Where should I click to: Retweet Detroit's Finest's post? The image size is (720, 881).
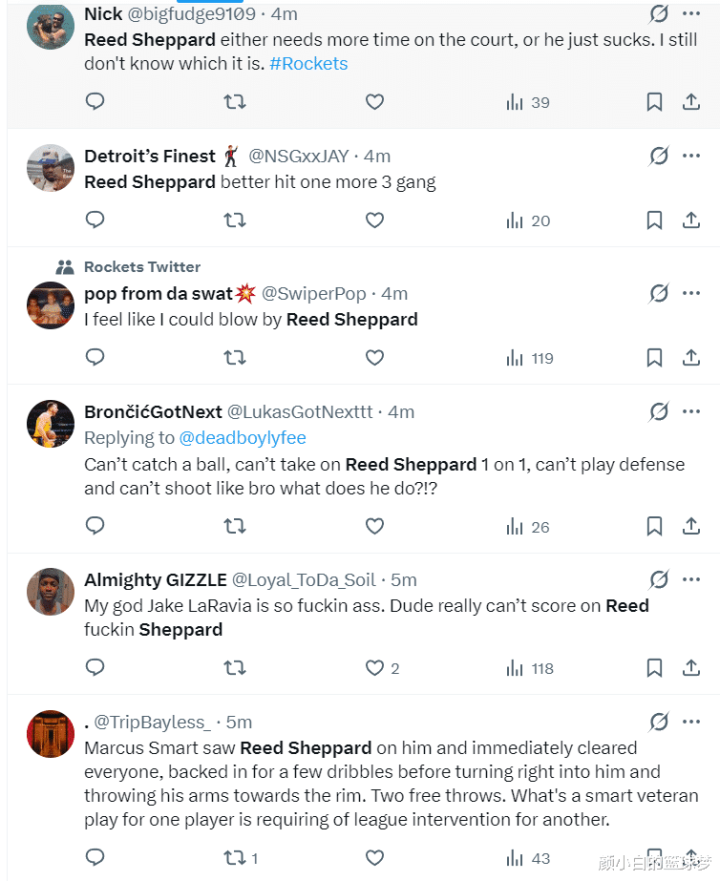(x=235, y=220)
